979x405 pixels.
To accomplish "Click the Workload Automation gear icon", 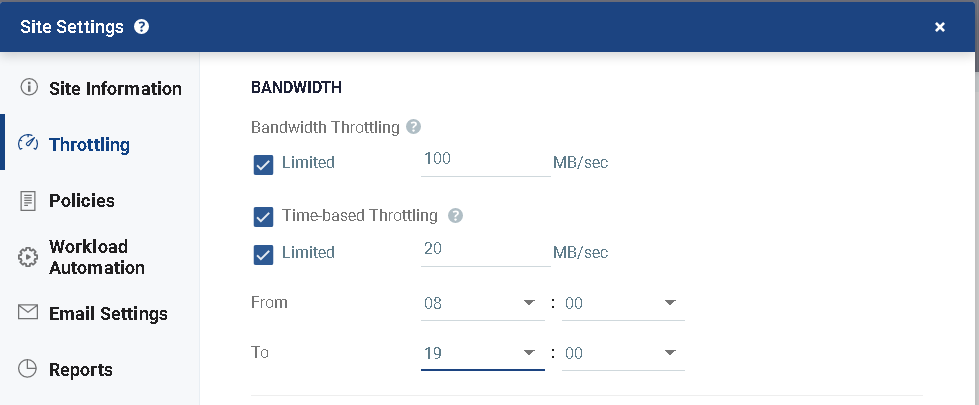I will click(28, 257).
